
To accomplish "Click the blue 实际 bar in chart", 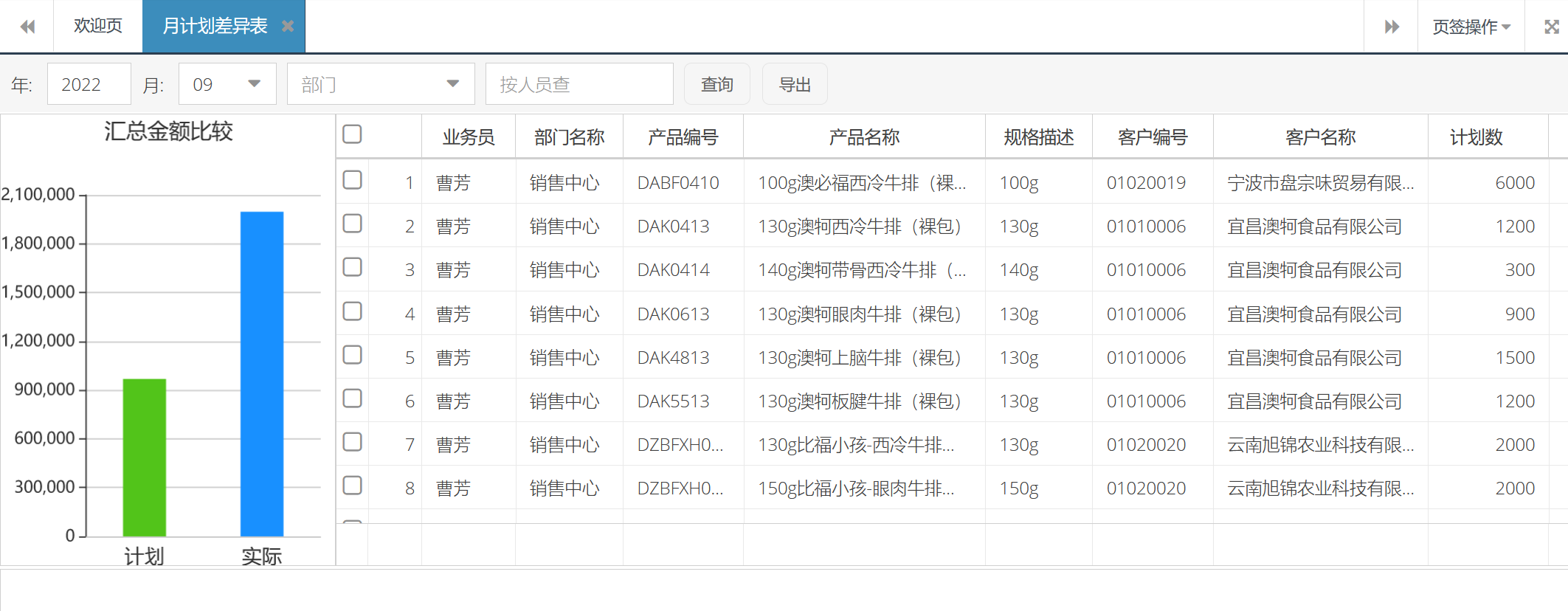I will 262,373.
